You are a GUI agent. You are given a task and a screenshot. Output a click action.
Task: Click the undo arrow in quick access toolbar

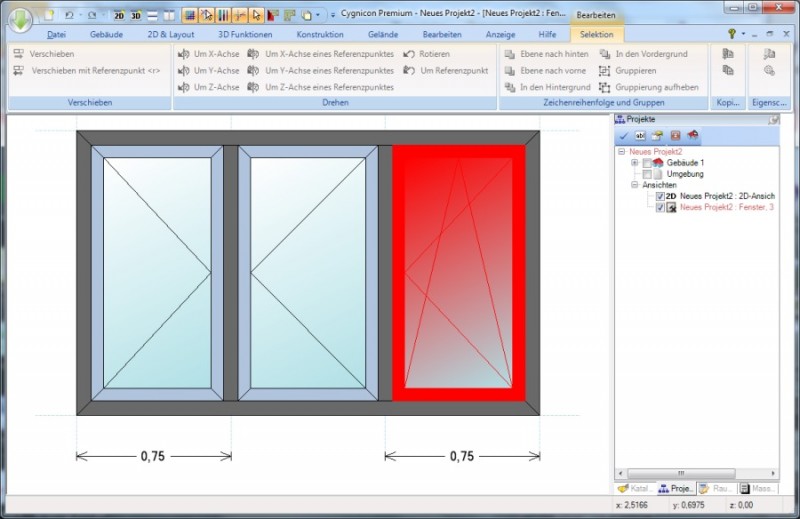(69, 16)
